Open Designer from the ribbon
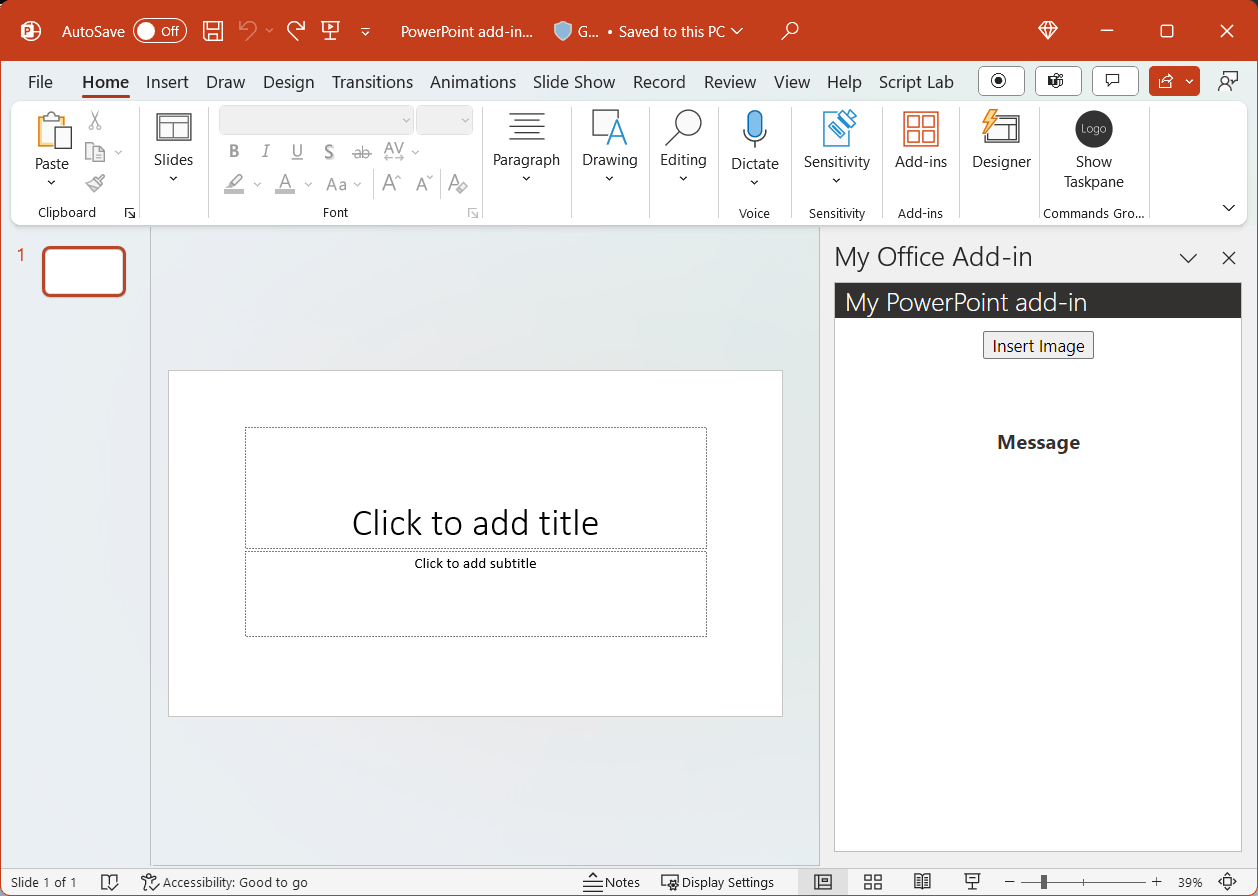1258x896 pixels. (x=1000, y=145)
